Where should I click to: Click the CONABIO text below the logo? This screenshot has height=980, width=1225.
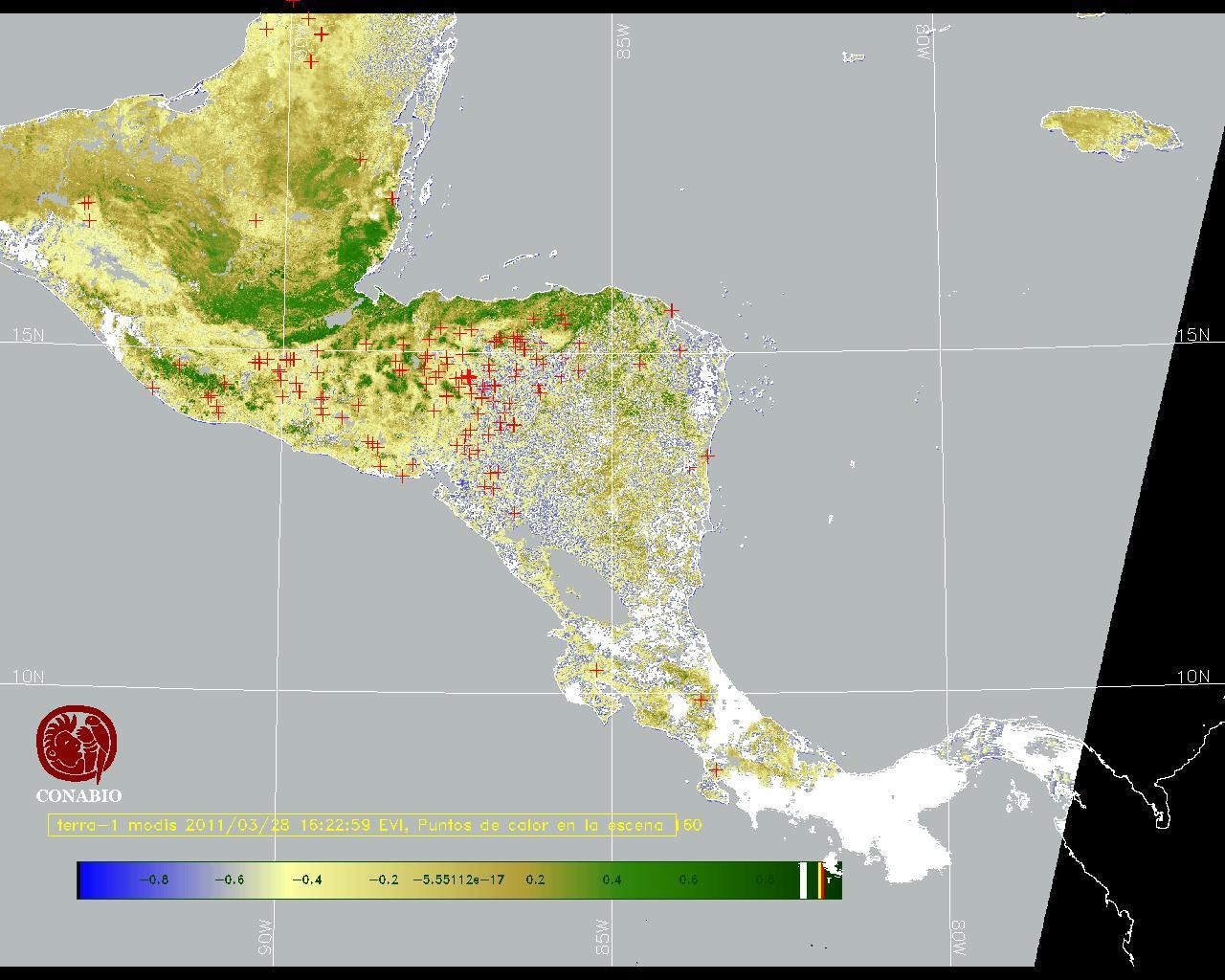[78, 795]
